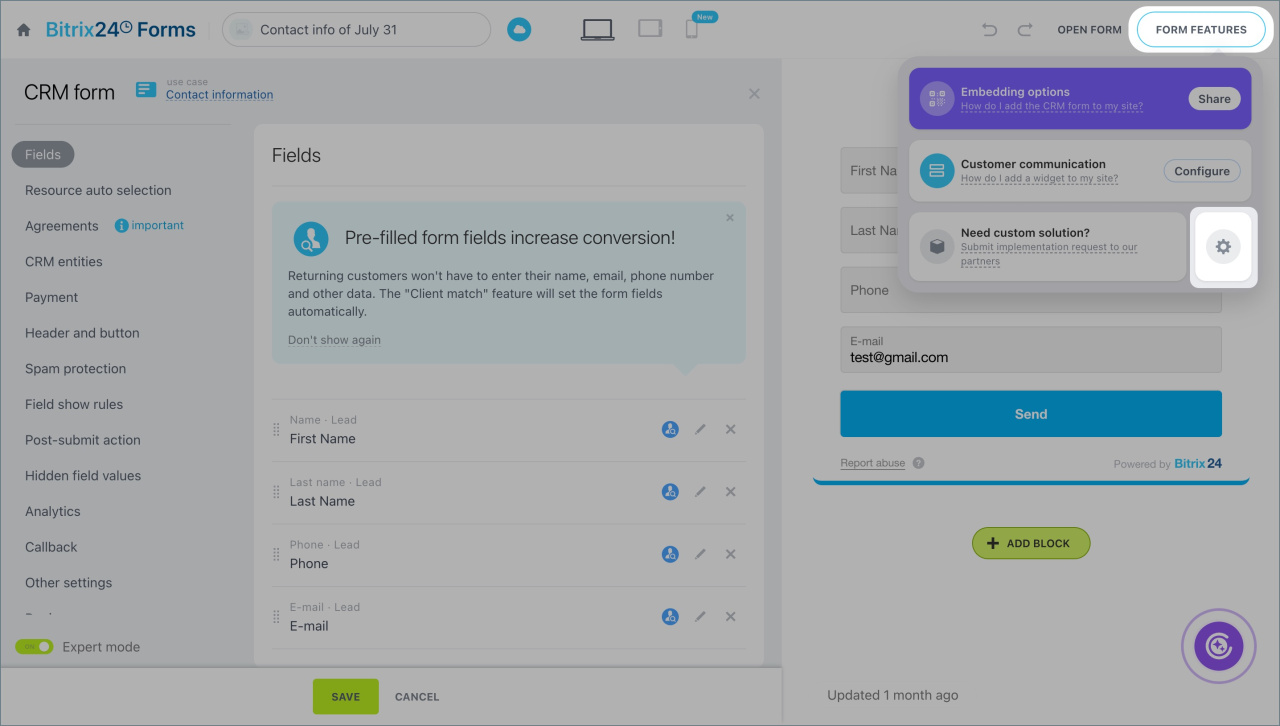Open the Spam protection section
1280x726 pixels.
(x=76, y=369)
